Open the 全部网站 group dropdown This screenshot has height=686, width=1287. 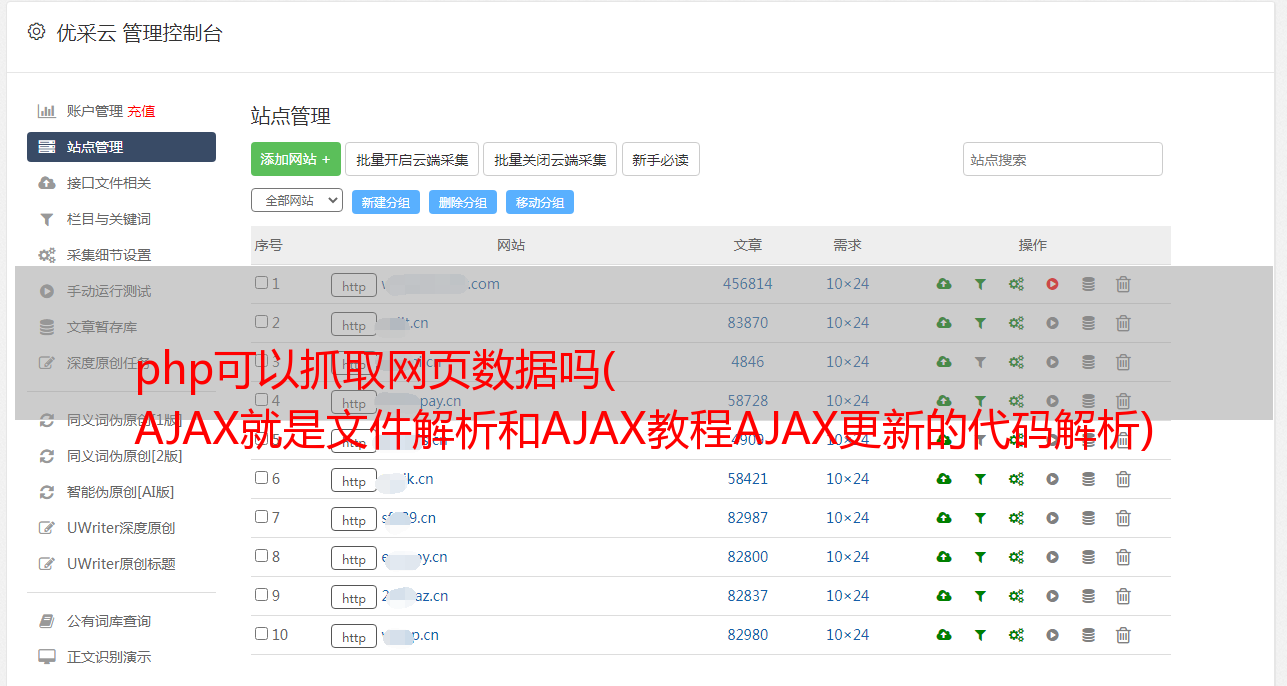click(x=297, y=201)
